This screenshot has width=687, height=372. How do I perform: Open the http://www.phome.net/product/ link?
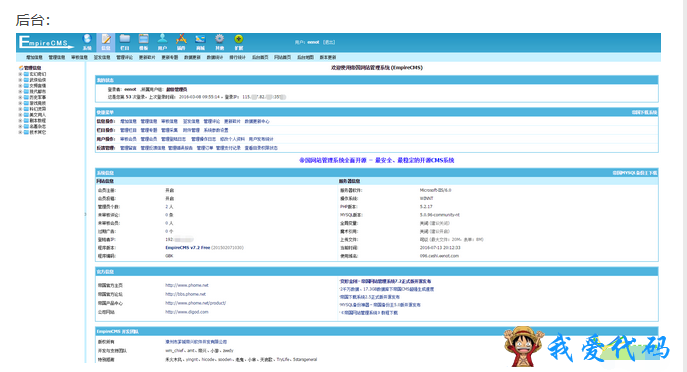[x=195, y=303]
